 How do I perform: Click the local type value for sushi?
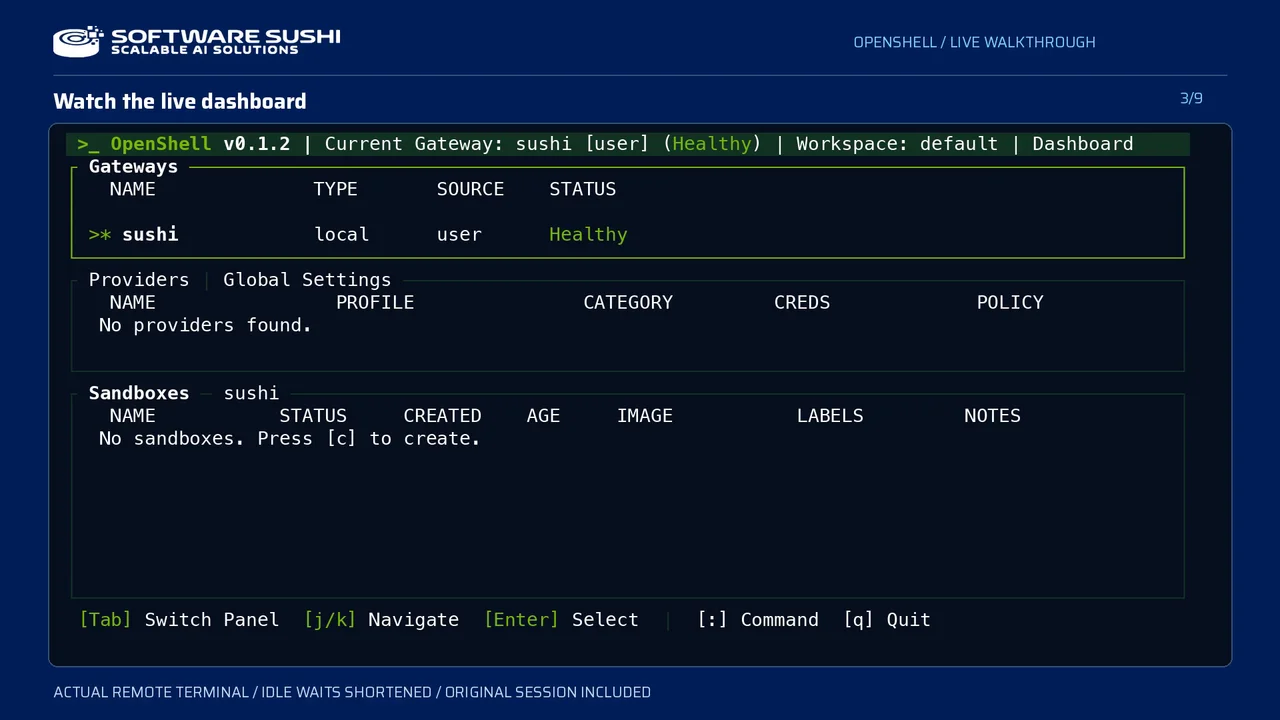coord(342,235)
